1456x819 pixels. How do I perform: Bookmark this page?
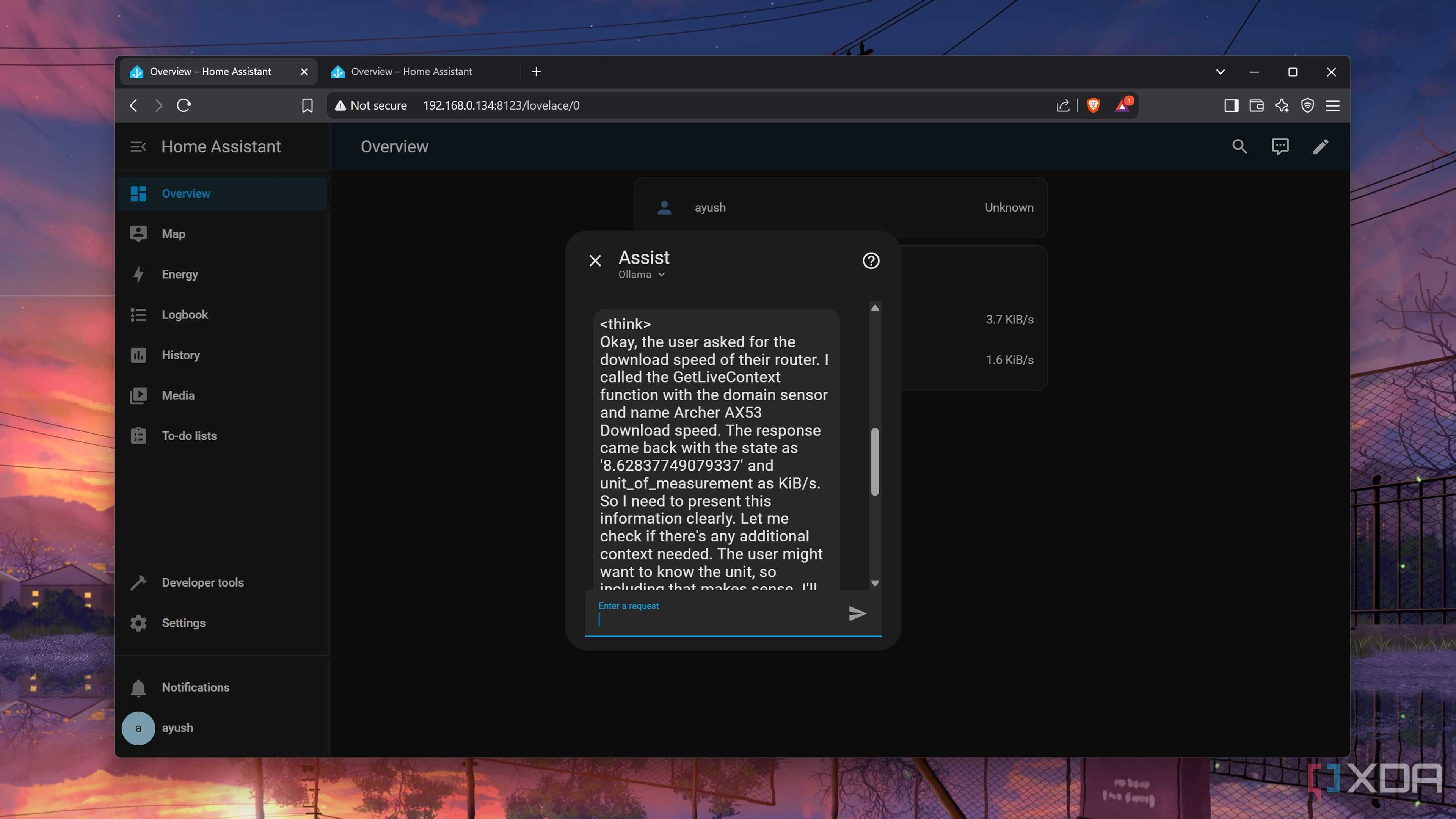(x=307, y=106)
